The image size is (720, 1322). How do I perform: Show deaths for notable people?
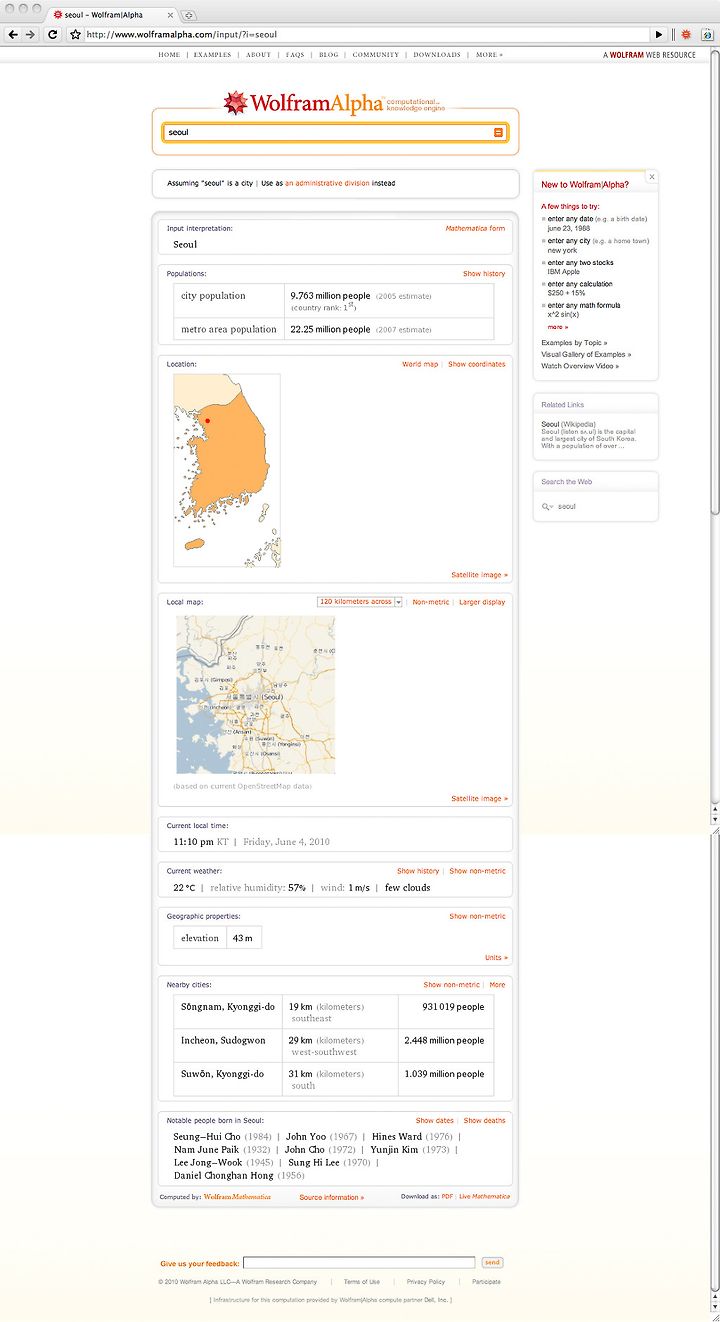click(484, 1121)
